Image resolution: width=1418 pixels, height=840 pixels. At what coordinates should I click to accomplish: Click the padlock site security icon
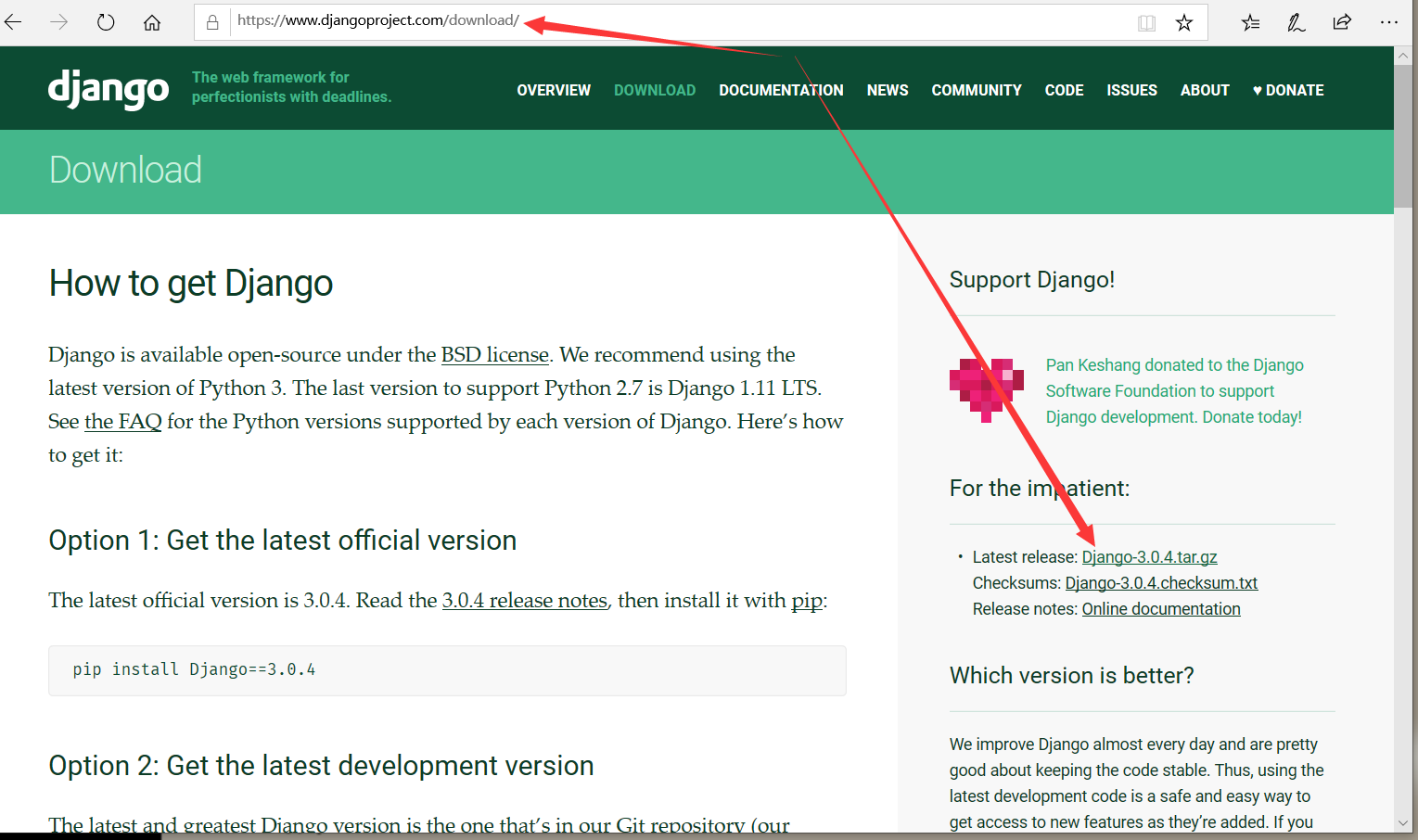(212, 22)
